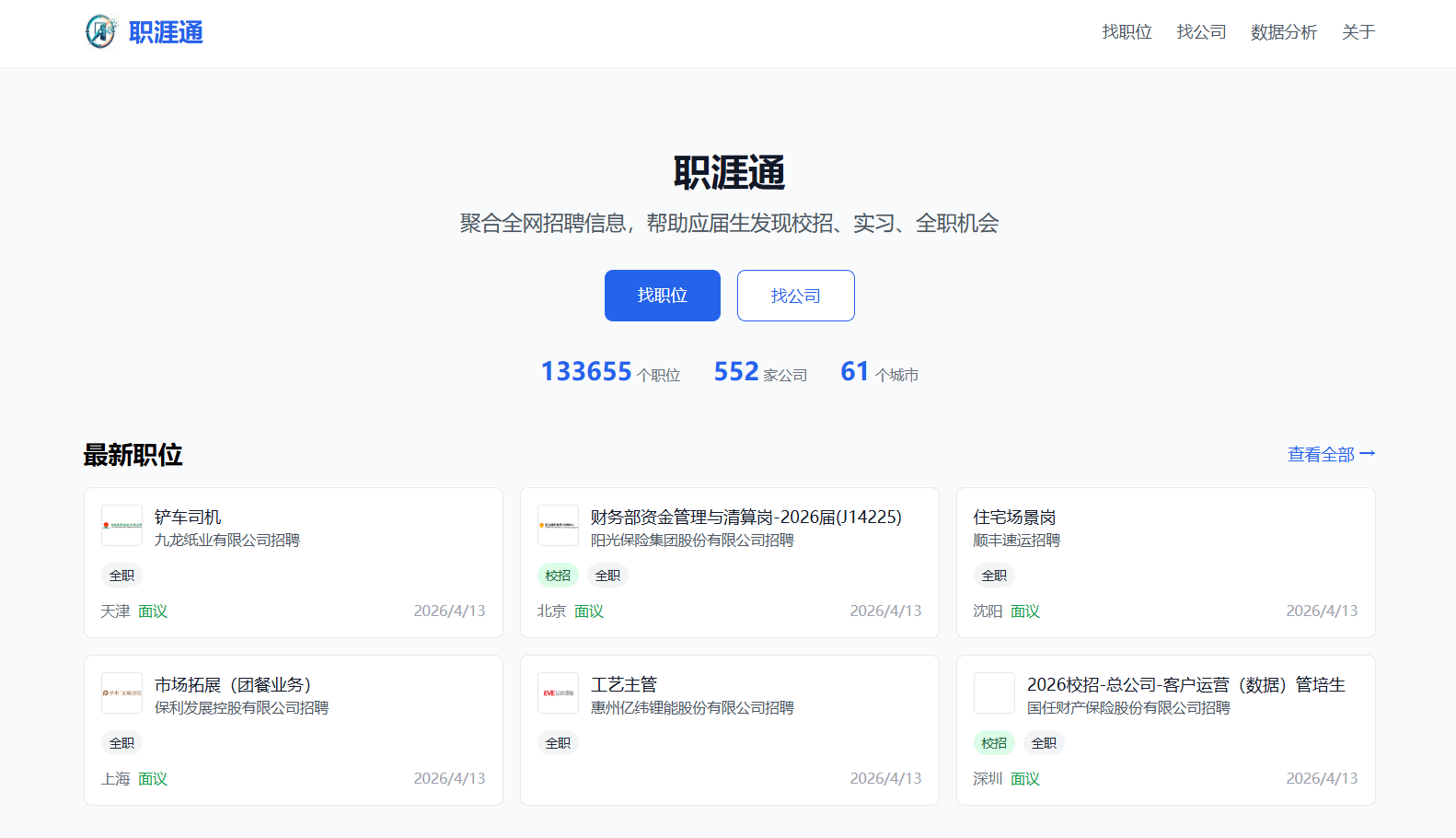Viewport: 1456px width, 838px height.
Task: Open 关于 navigation item
Action: (x=1358, y=32)
